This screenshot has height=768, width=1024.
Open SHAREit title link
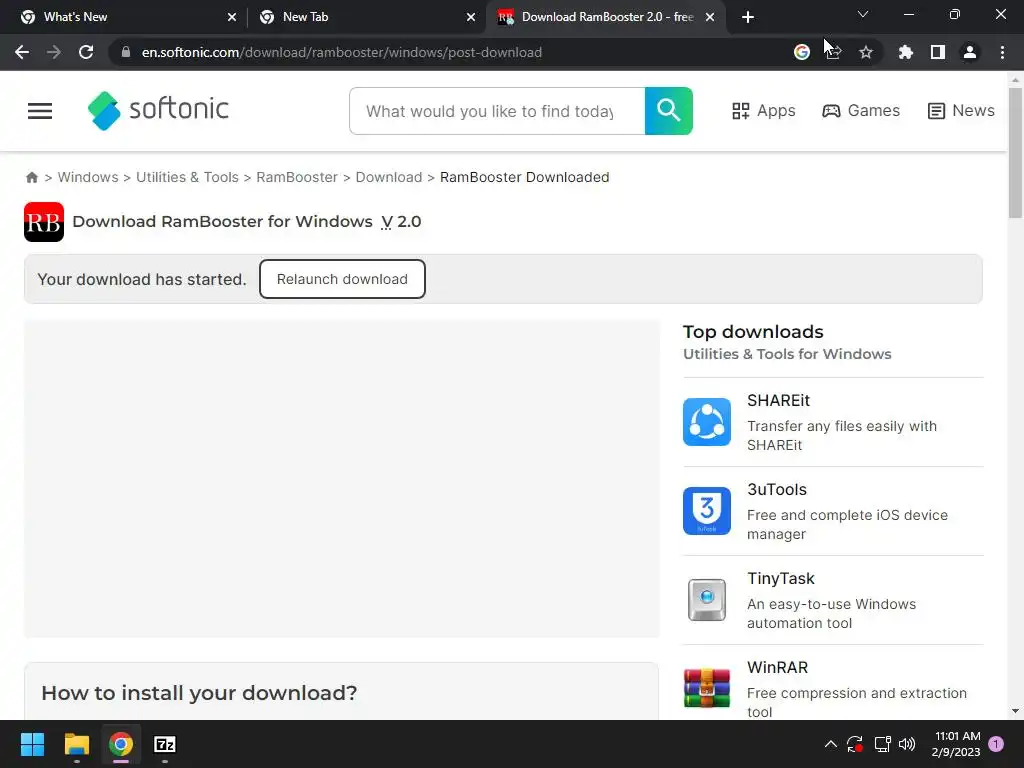778,400
